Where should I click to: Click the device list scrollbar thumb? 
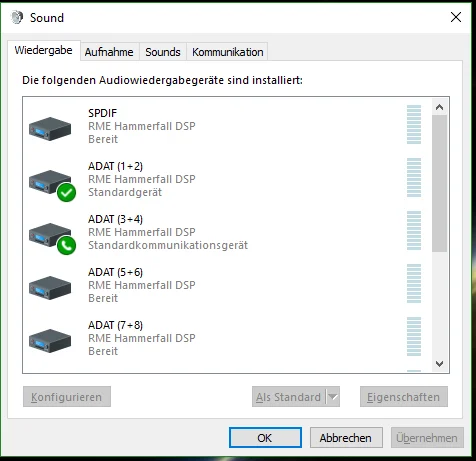pyautogui.click(x=439, y=184)
